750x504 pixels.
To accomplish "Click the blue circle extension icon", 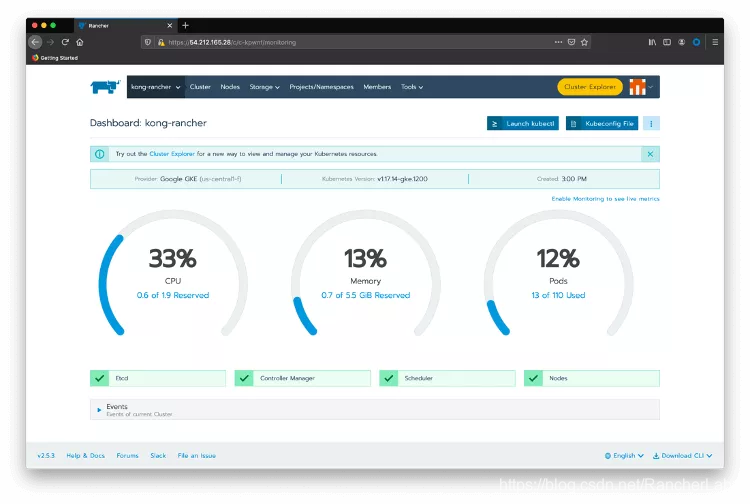I will pos(696,42).
